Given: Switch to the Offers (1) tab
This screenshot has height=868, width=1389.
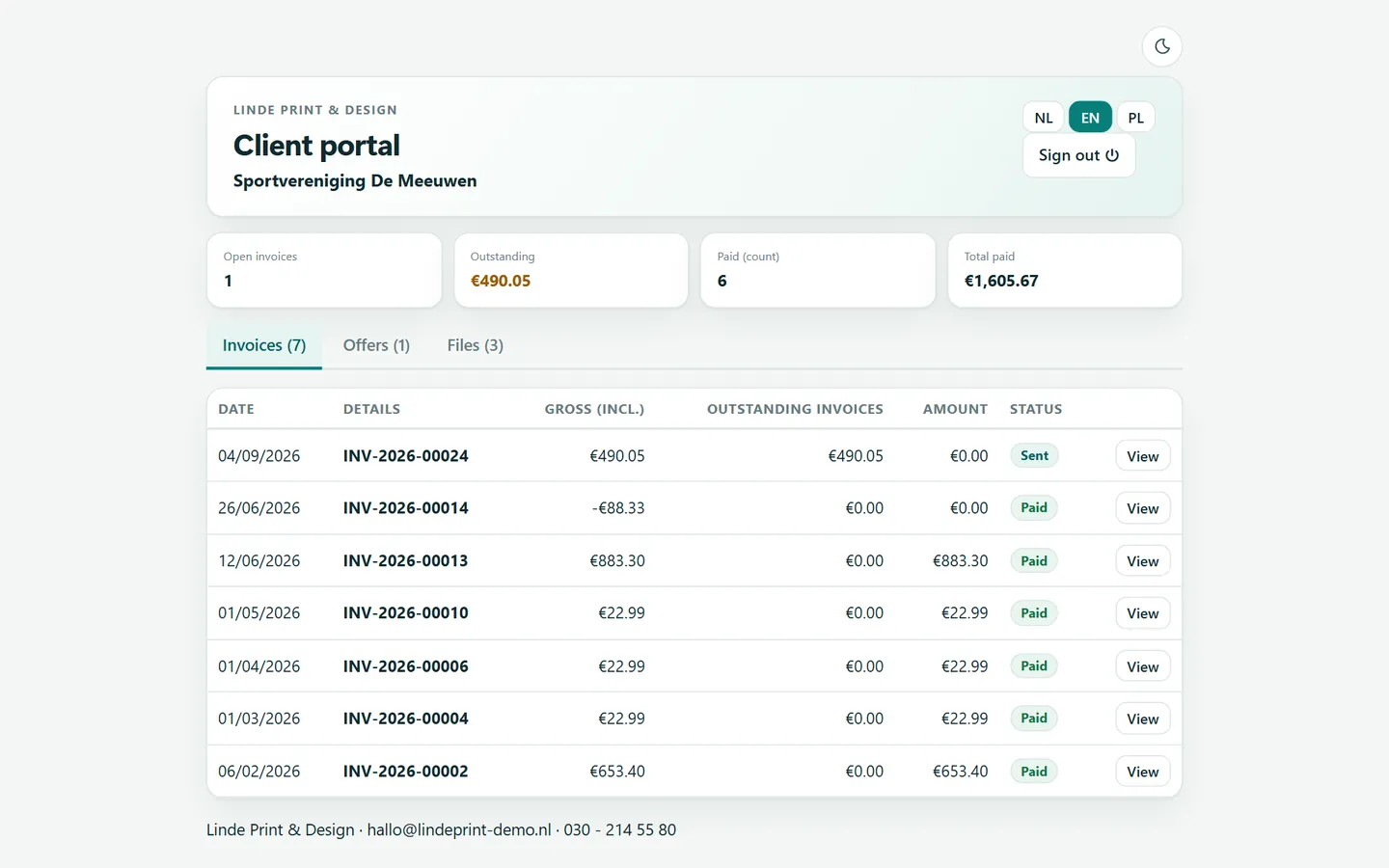Looking at the screenshot, I should click(376, 345).
